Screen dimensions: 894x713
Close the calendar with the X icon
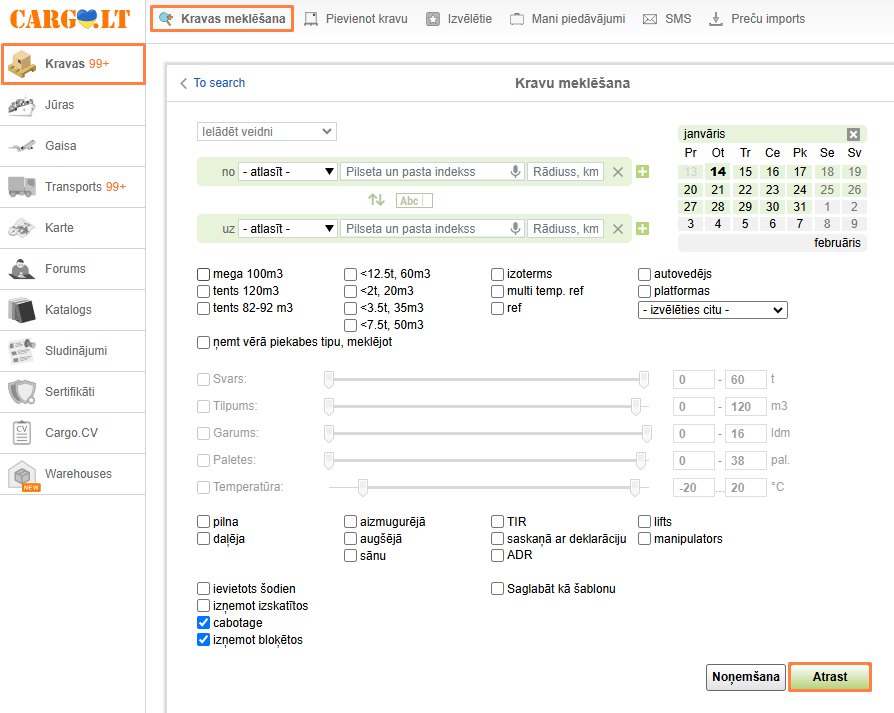(x=853, y=134)
